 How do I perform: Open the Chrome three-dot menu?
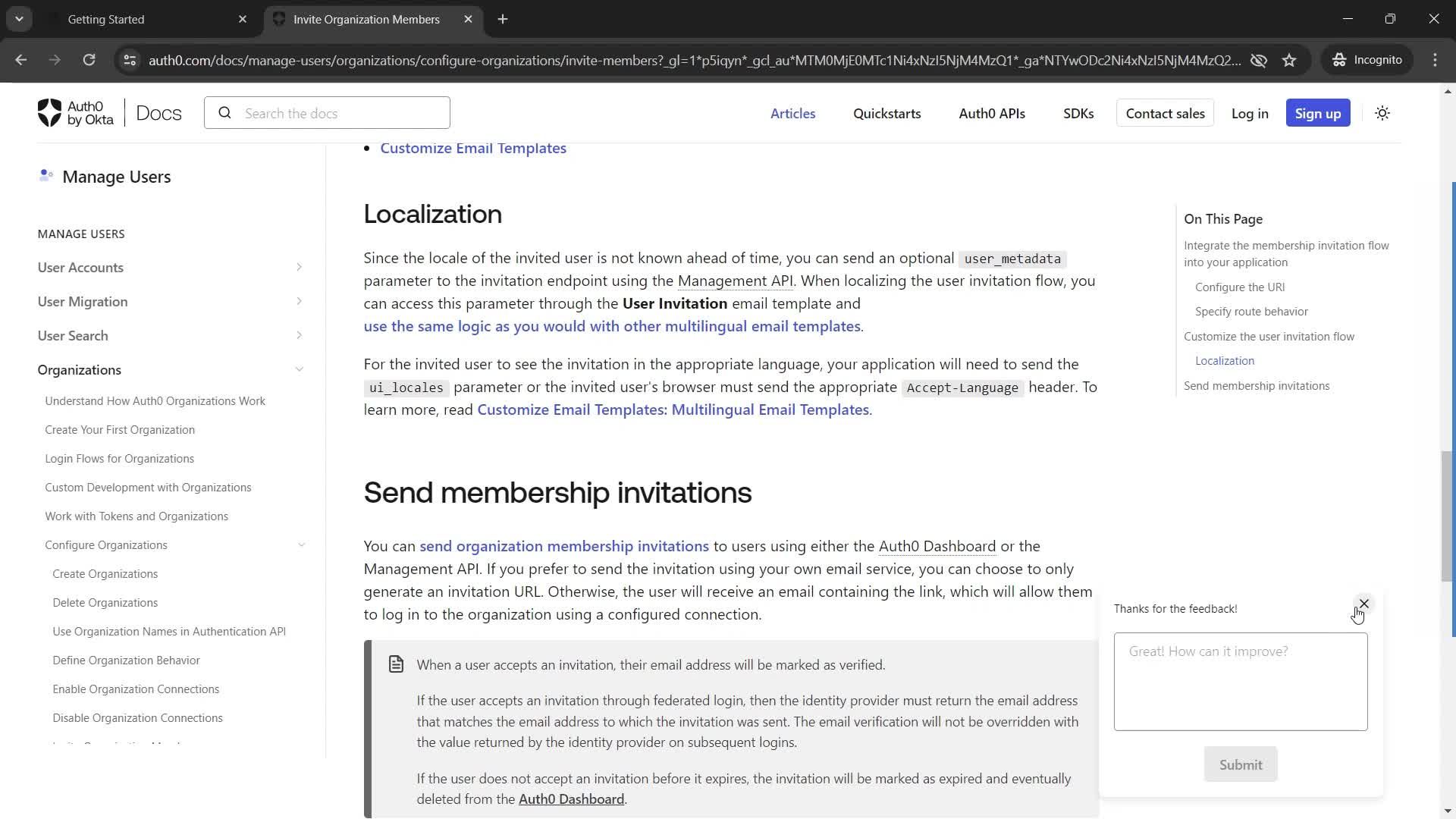pos(1435,60)
